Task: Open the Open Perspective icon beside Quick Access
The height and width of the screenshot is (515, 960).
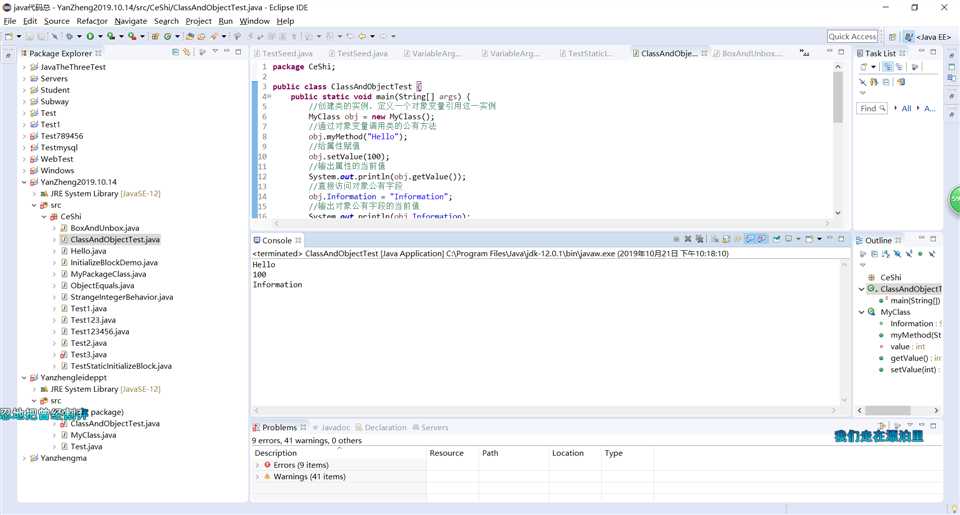Action: click(x=893, y=37)
